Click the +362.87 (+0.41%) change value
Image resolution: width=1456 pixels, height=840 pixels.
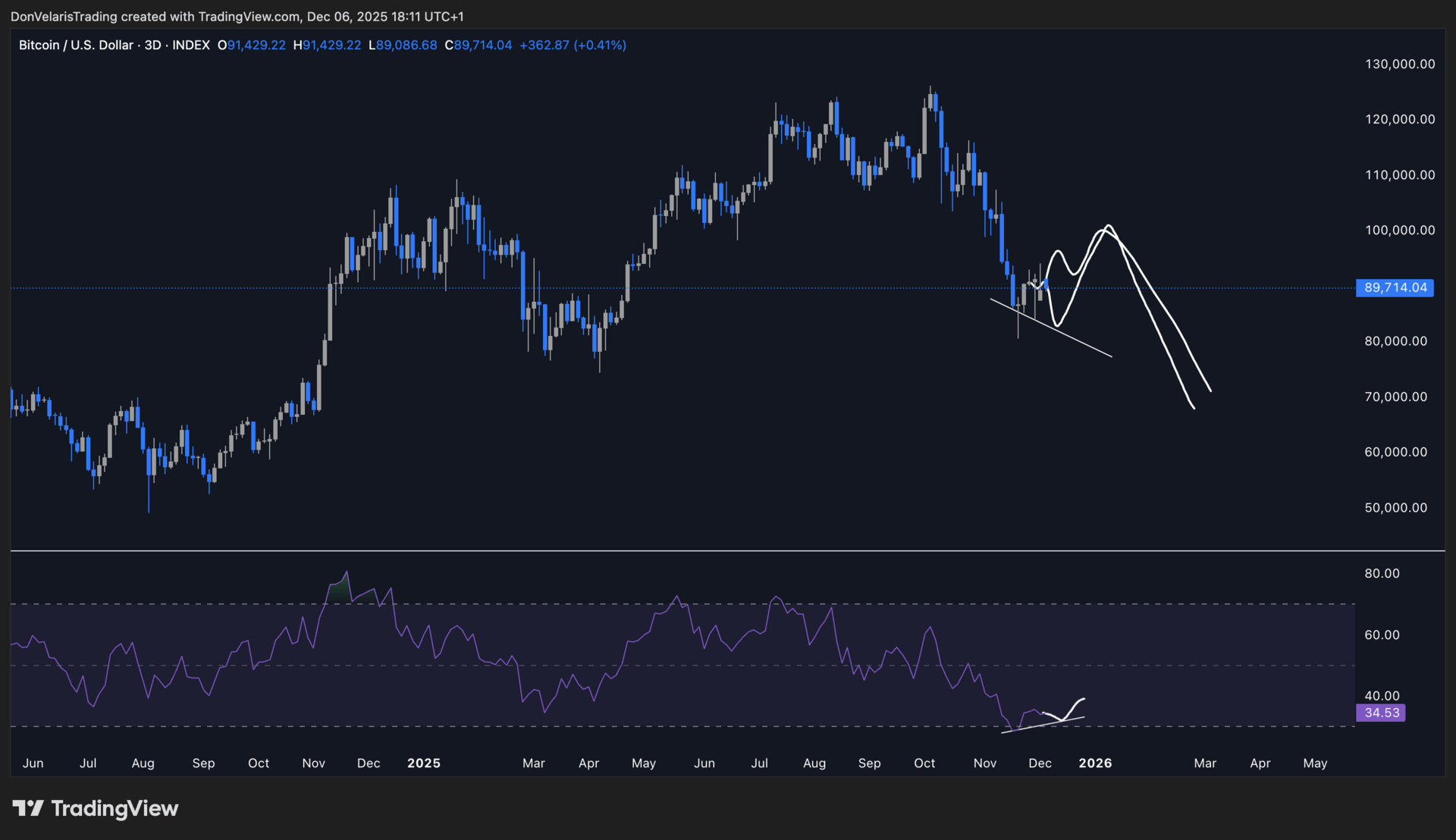click(x=573, y=45)
